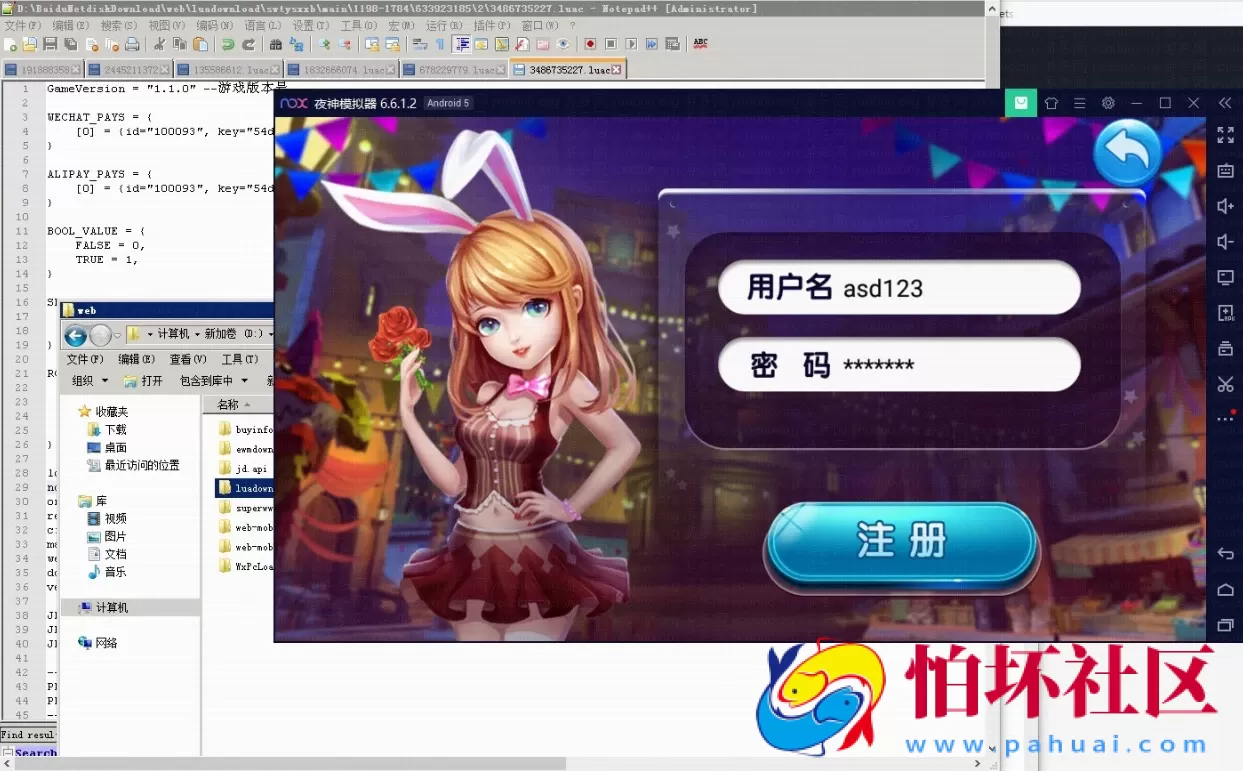Open Nox keyboard mapping tool
The width and height of the screenshot is (1243, 771).
coord(1225,170)
